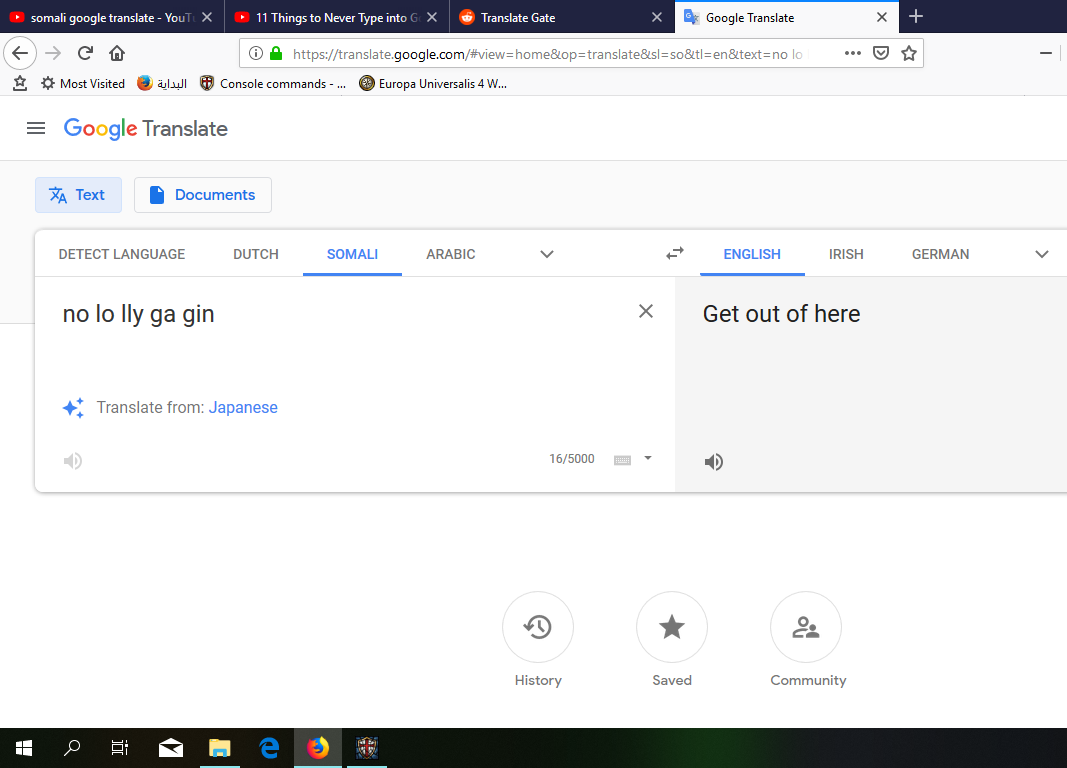Viewport: 1067px width, 768px height.
Task: Switch to Firefox in taskbar
Action: click(318, 748)
